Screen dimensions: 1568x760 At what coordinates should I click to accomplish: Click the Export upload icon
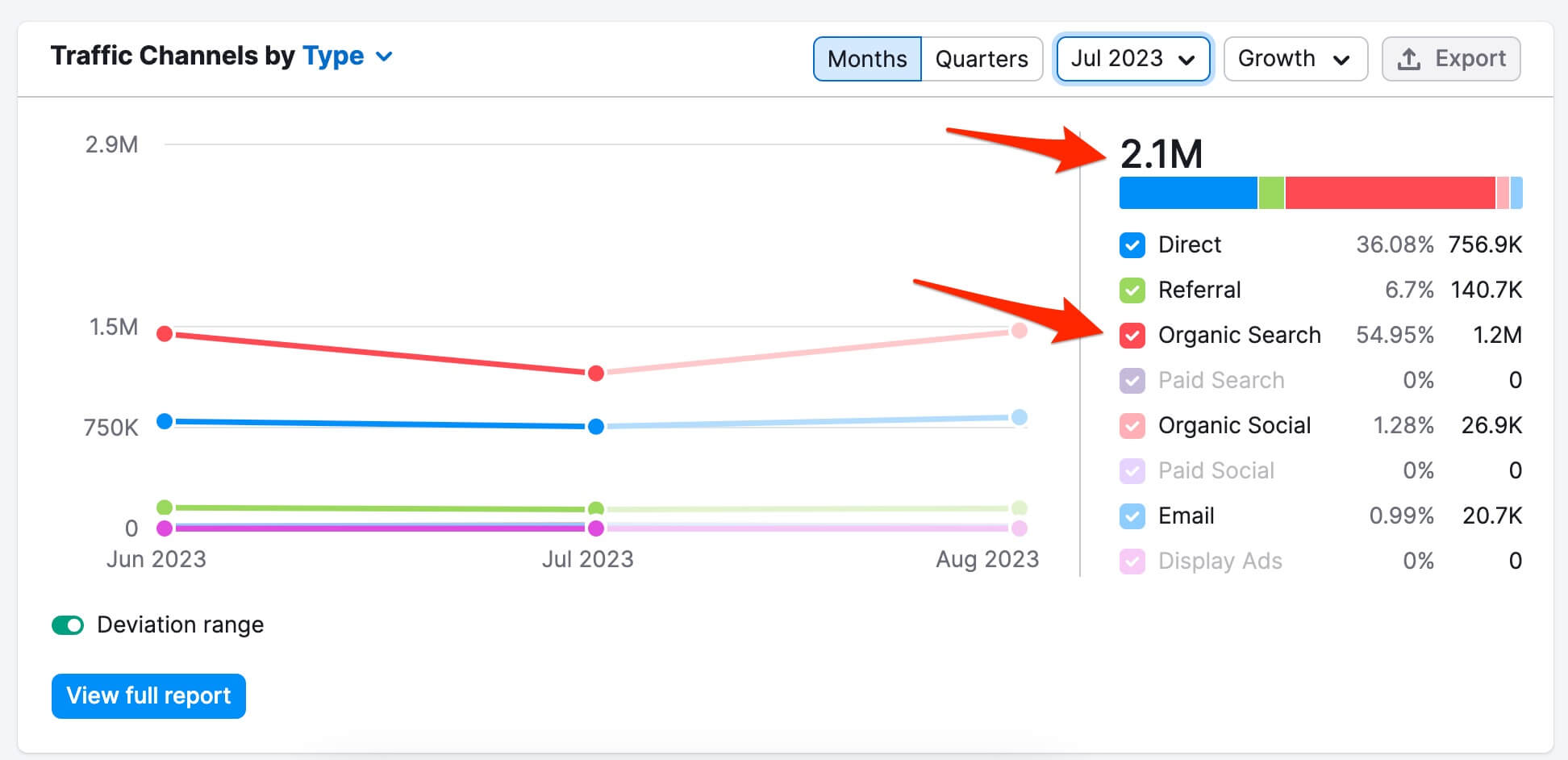click(1408, 59)
